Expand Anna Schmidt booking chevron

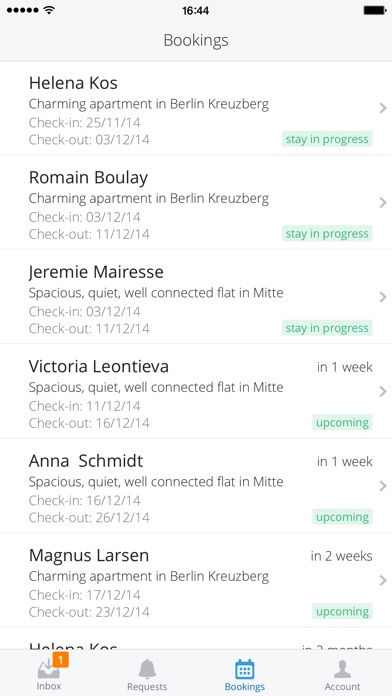(383, 486)
